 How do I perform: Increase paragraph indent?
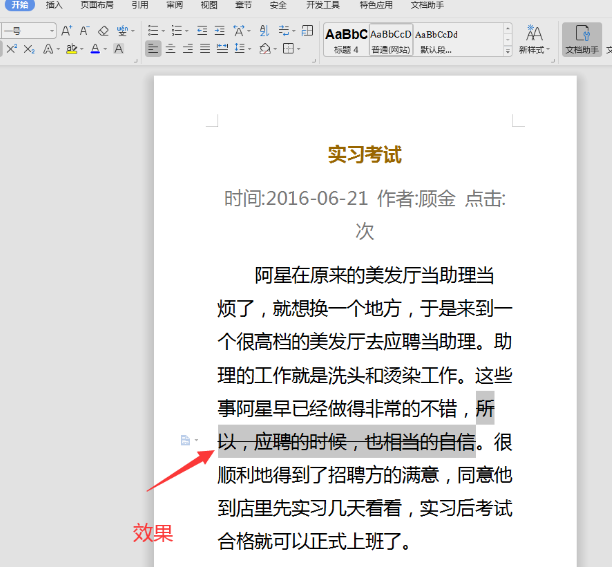(220, 30)
